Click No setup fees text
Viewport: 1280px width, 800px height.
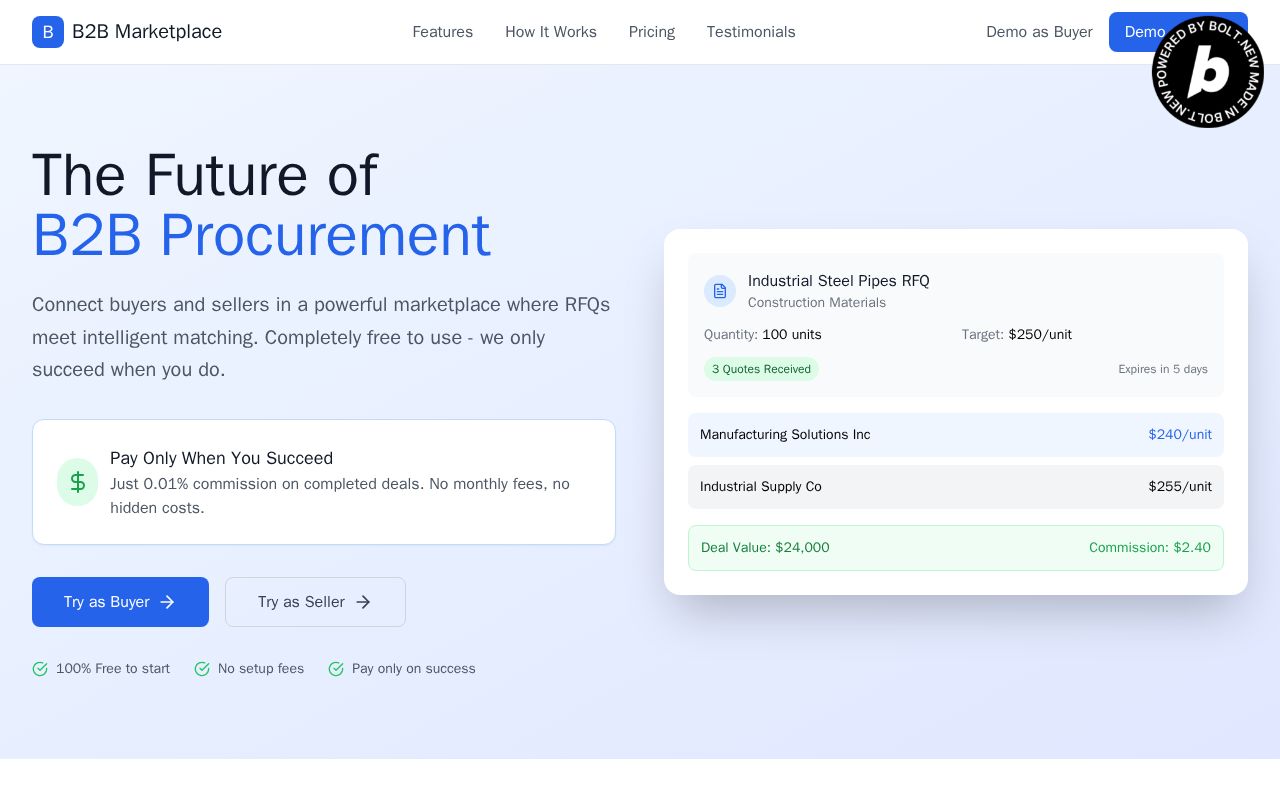261,669
